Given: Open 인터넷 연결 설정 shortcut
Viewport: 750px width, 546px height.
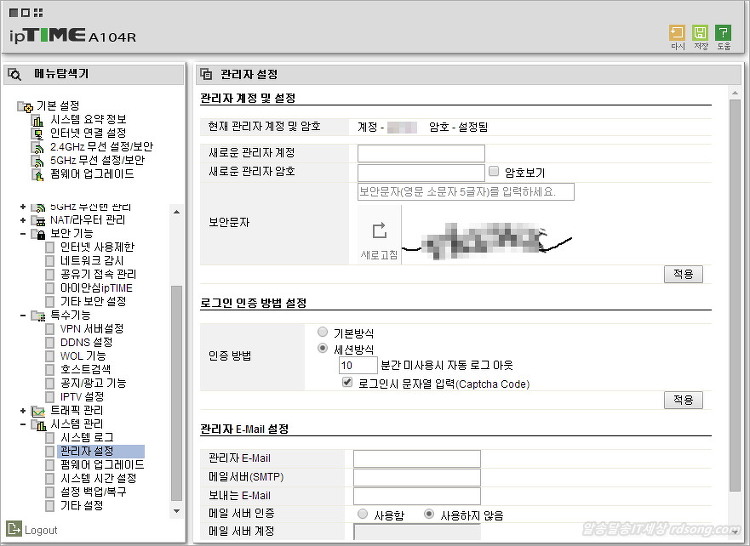Looking at the screenshot, I should click(x=88, y=132).
